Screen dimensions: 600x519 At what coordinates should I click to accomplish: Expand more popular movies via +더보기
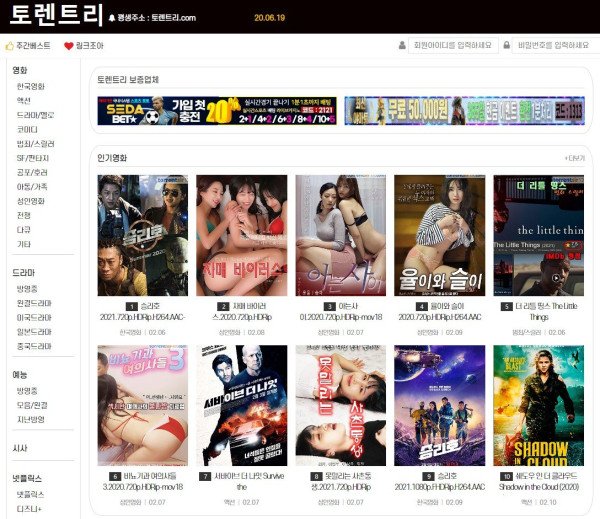(573, 158)
